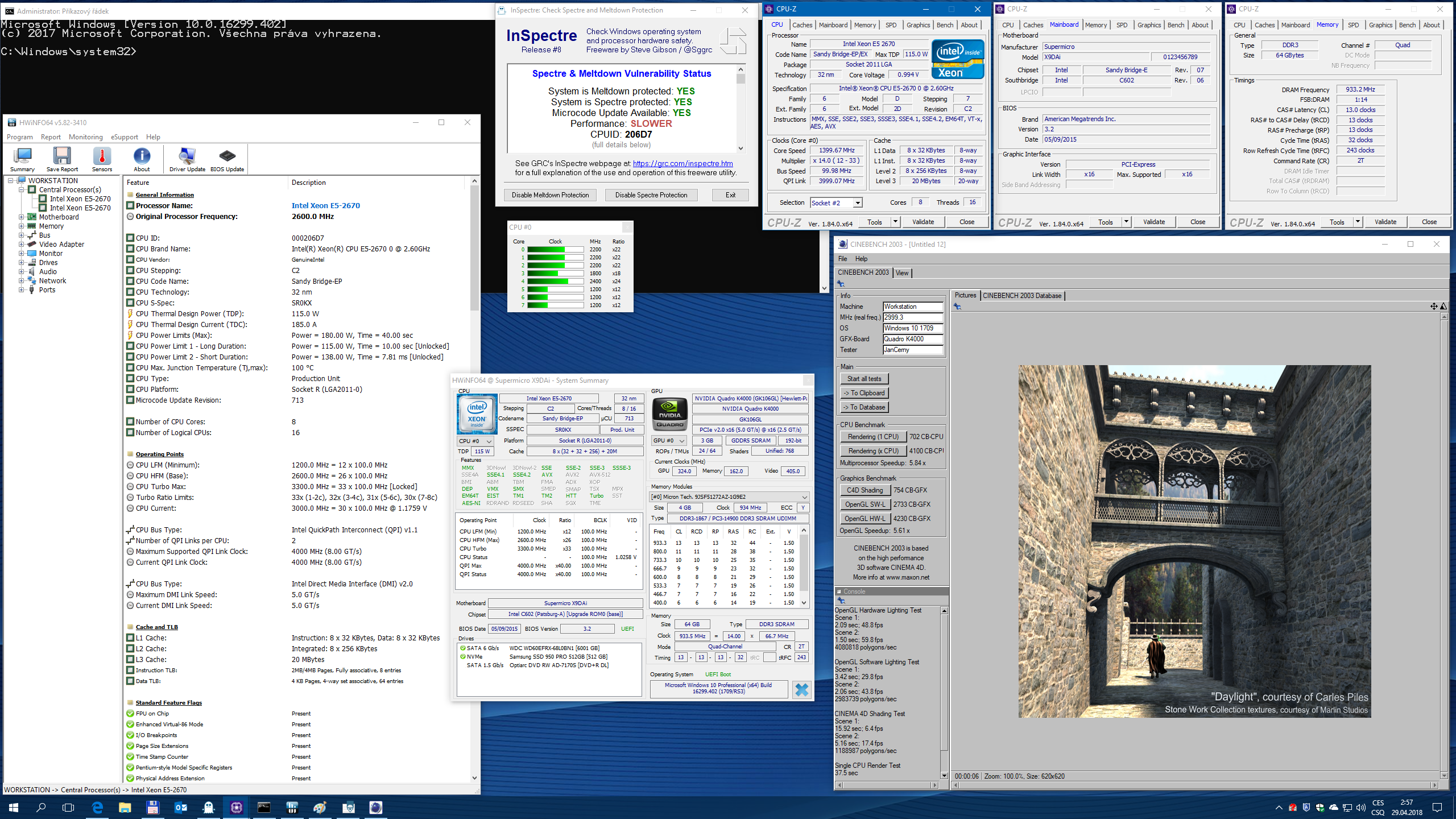Expand the Drives tree node
The image size is (1456, 819).
tap(22, 263)
